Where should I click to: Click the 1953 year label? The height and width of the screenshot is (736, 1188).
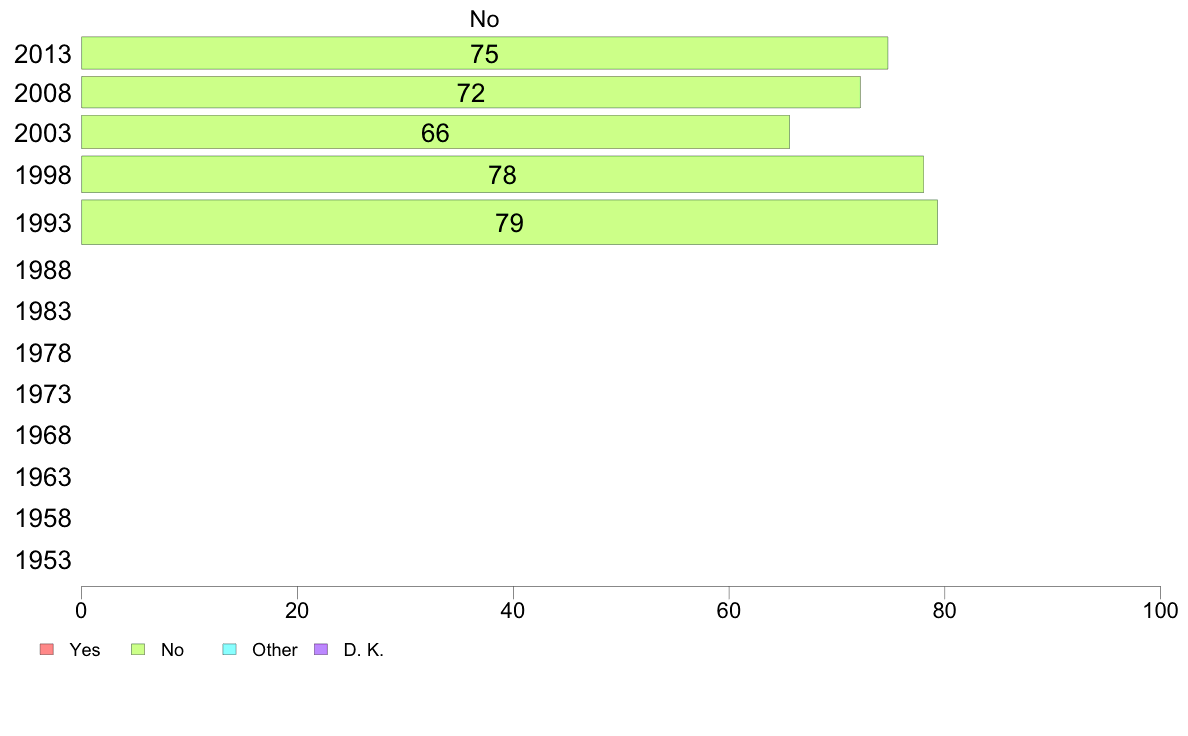coord(43,560)
